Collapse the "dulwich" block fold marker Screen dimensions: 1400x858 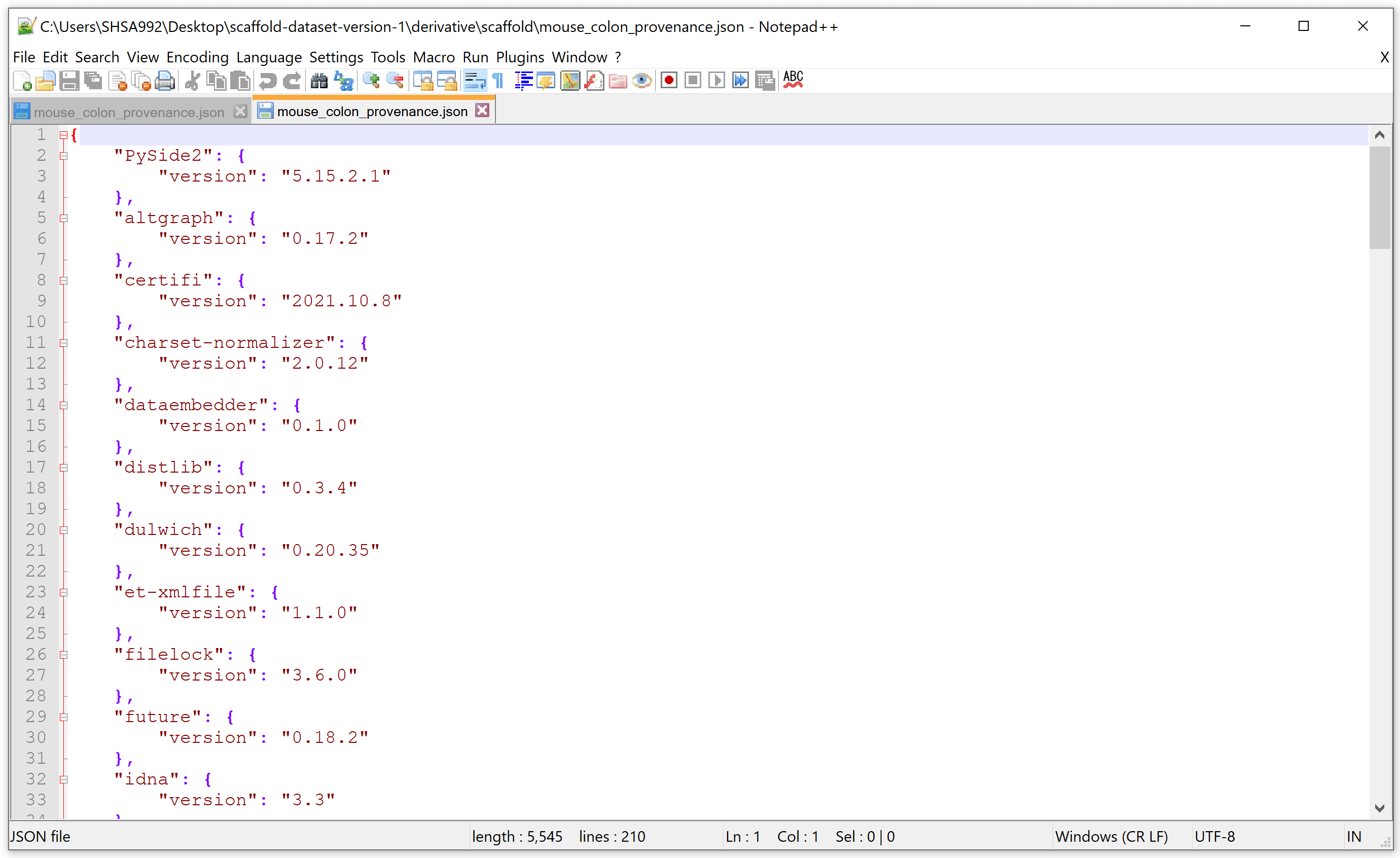[x=64, y=530]
